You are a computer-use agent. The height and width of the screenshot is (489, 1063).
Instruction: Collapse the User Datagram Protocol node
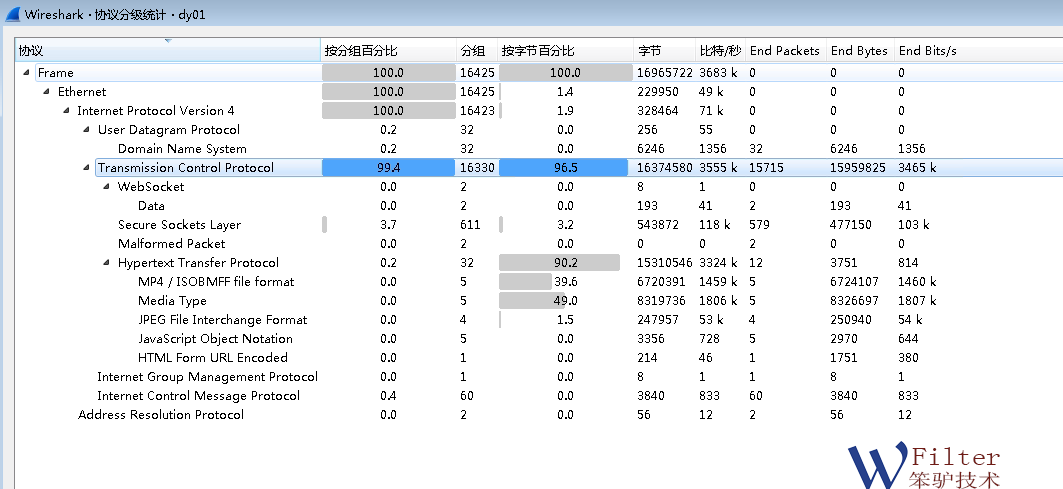[87, 130]
